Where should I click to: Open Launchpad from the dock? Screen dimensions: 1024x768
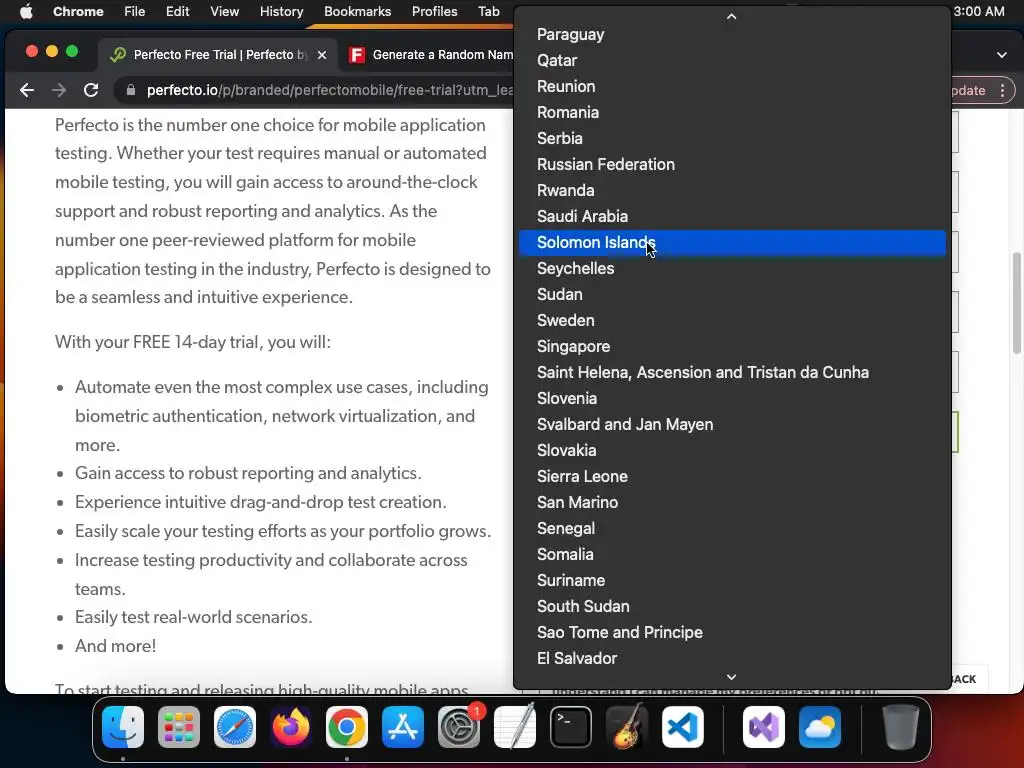click(179, 727)
